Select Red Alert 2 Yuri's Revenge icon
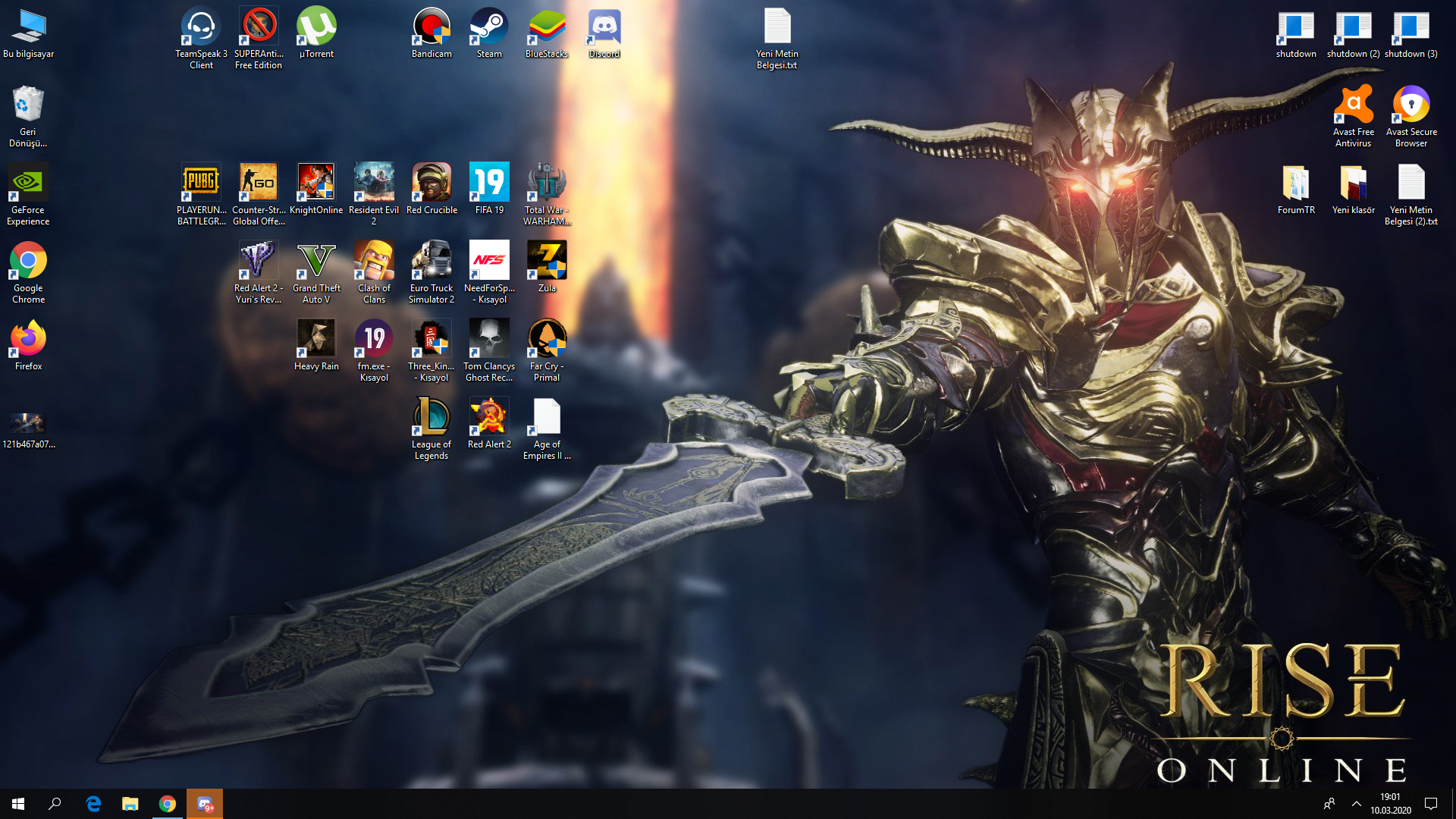 point(259,272)
